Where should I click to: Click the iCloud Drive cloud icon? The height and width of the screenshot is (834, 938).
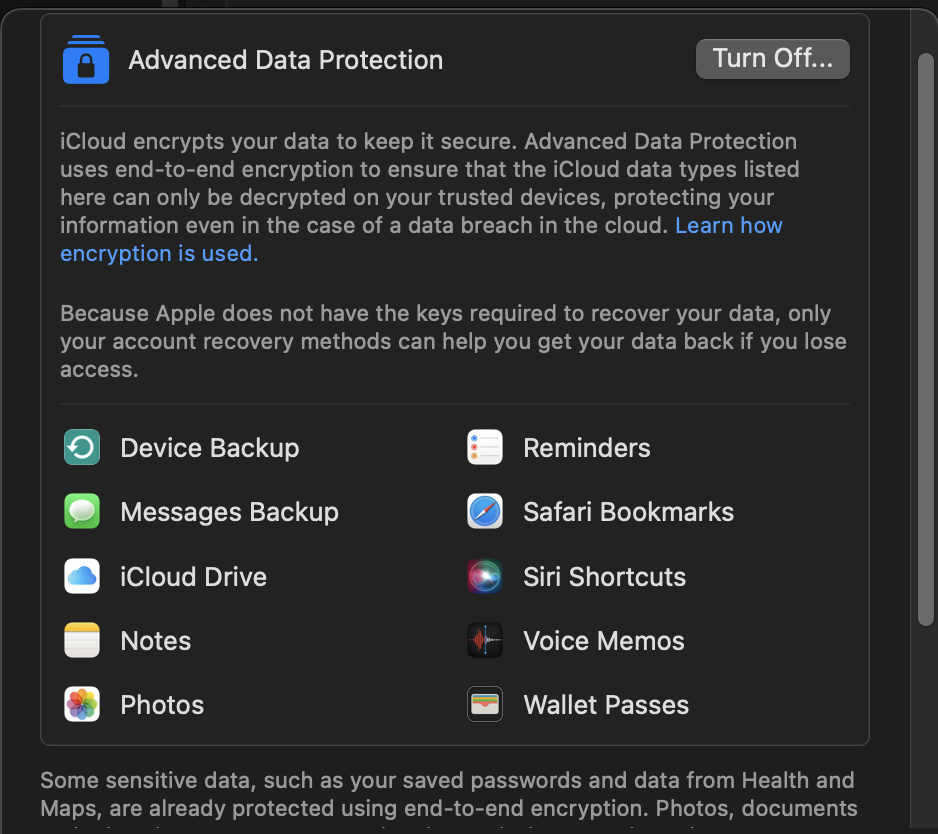click(81, 576)
